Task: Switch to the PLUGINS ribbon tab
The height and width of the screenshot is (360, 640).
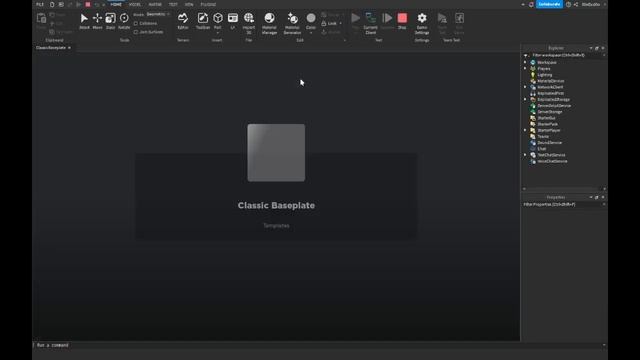Action: (208, 4)
